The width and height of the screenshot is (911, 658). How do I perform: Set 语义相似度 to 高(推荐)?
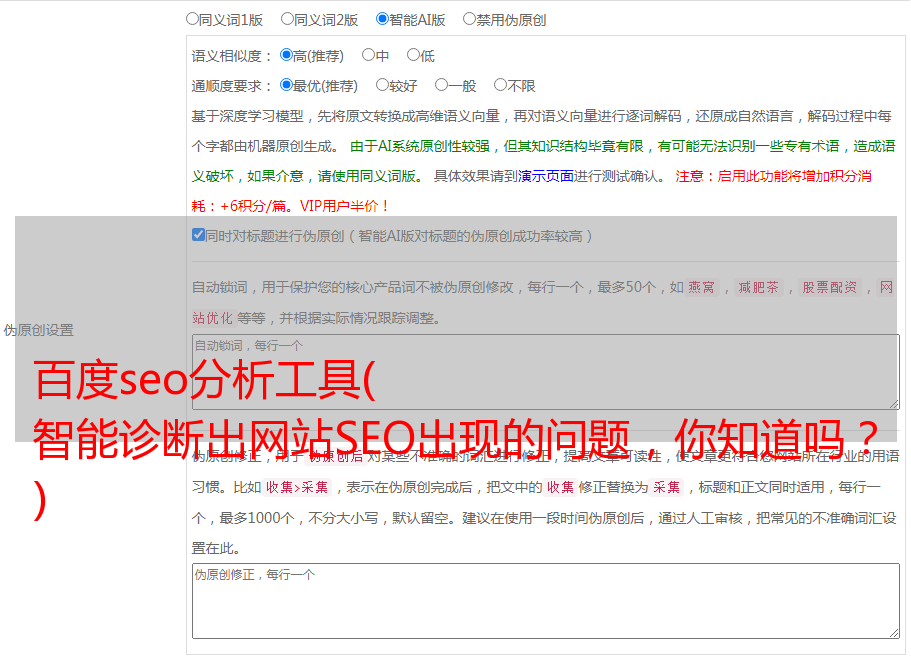[x=286, y=55]
